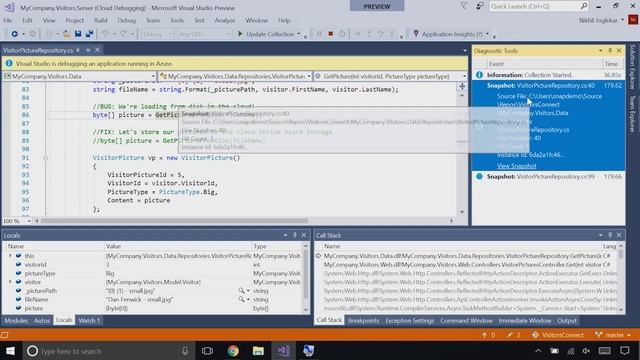The height and width of the screenshot is (360, 640).
Task: Switch to the Breakpoints tab
Action: tap(363, 320)
